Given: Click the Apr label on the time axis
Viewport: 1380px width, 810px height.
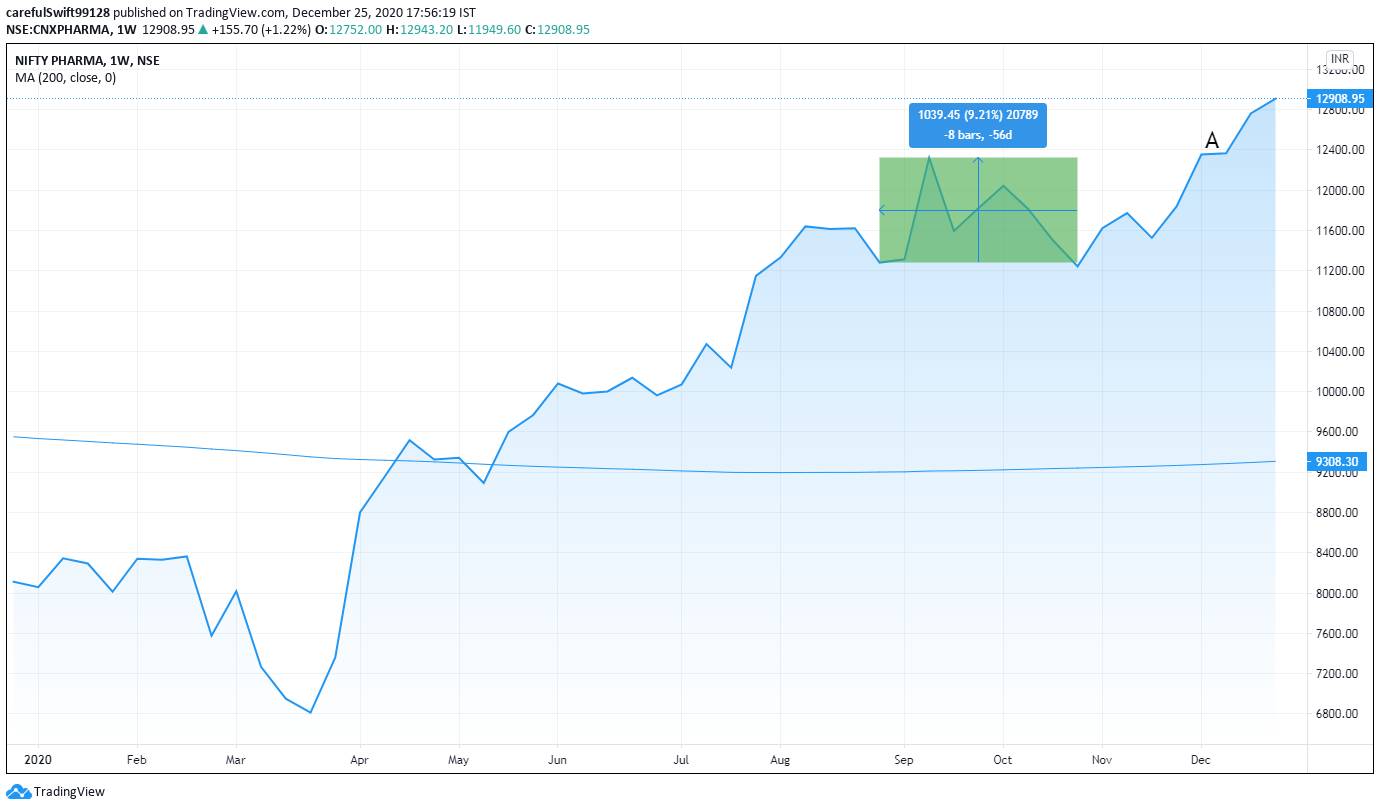Looking at the screenshot, I should [x=360, y=760].
